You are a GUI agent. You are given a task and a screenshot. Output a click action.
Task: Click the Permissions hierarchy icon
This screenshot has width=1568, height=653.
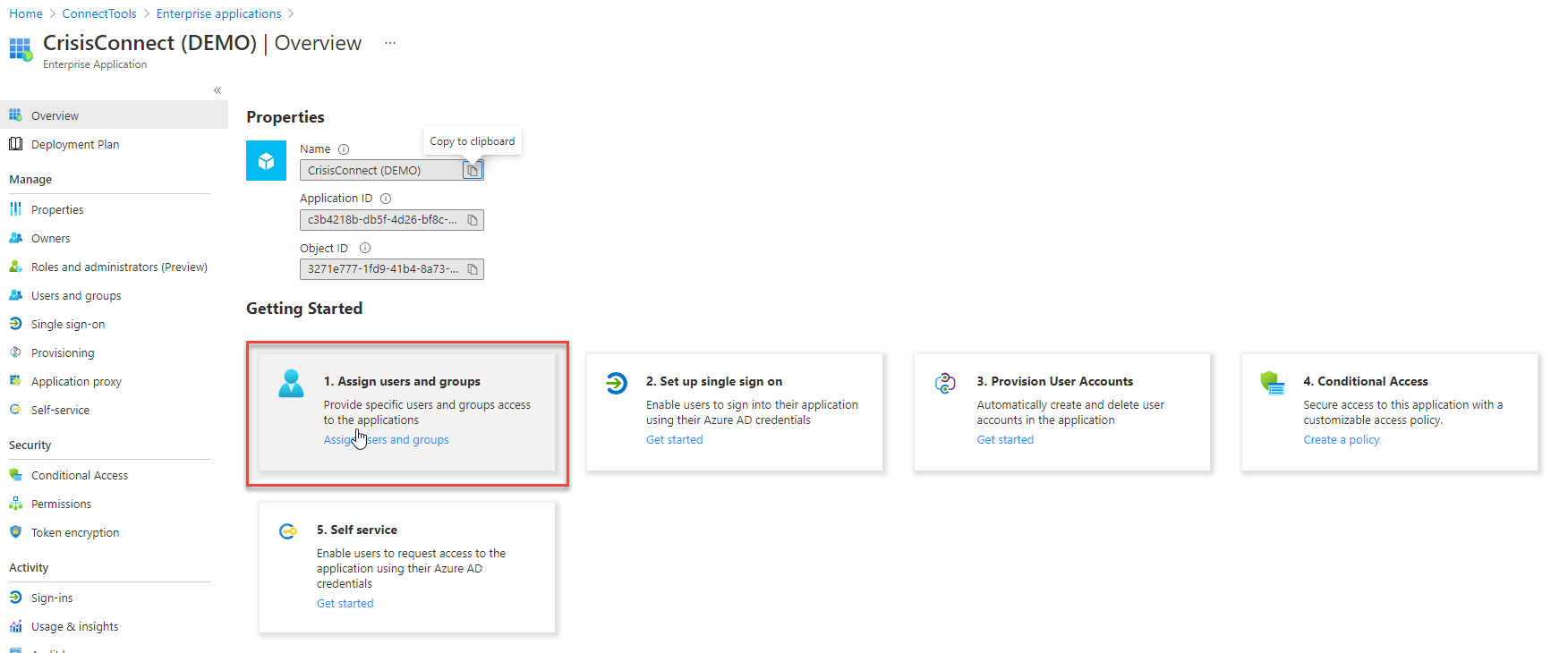pos(15,504)
